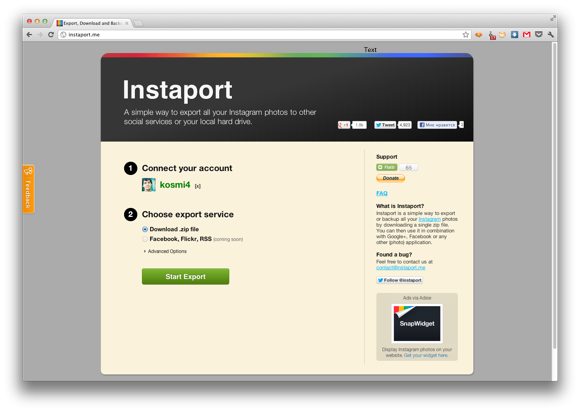Open the FAQ link
The image size is (580, 412).
click(381, 193)
